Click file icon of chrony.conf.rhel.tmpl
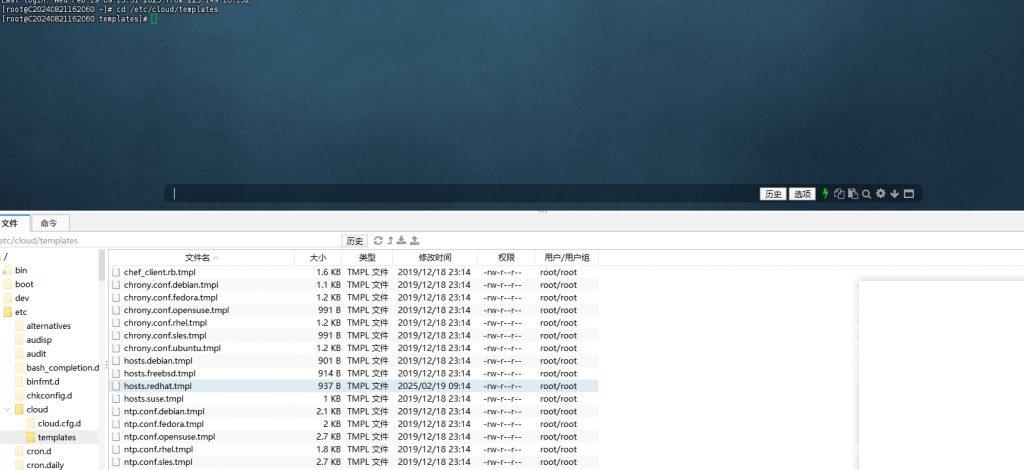Viewport: 1024px width, 470px height. pyautogui.click(x=116, y=322)
